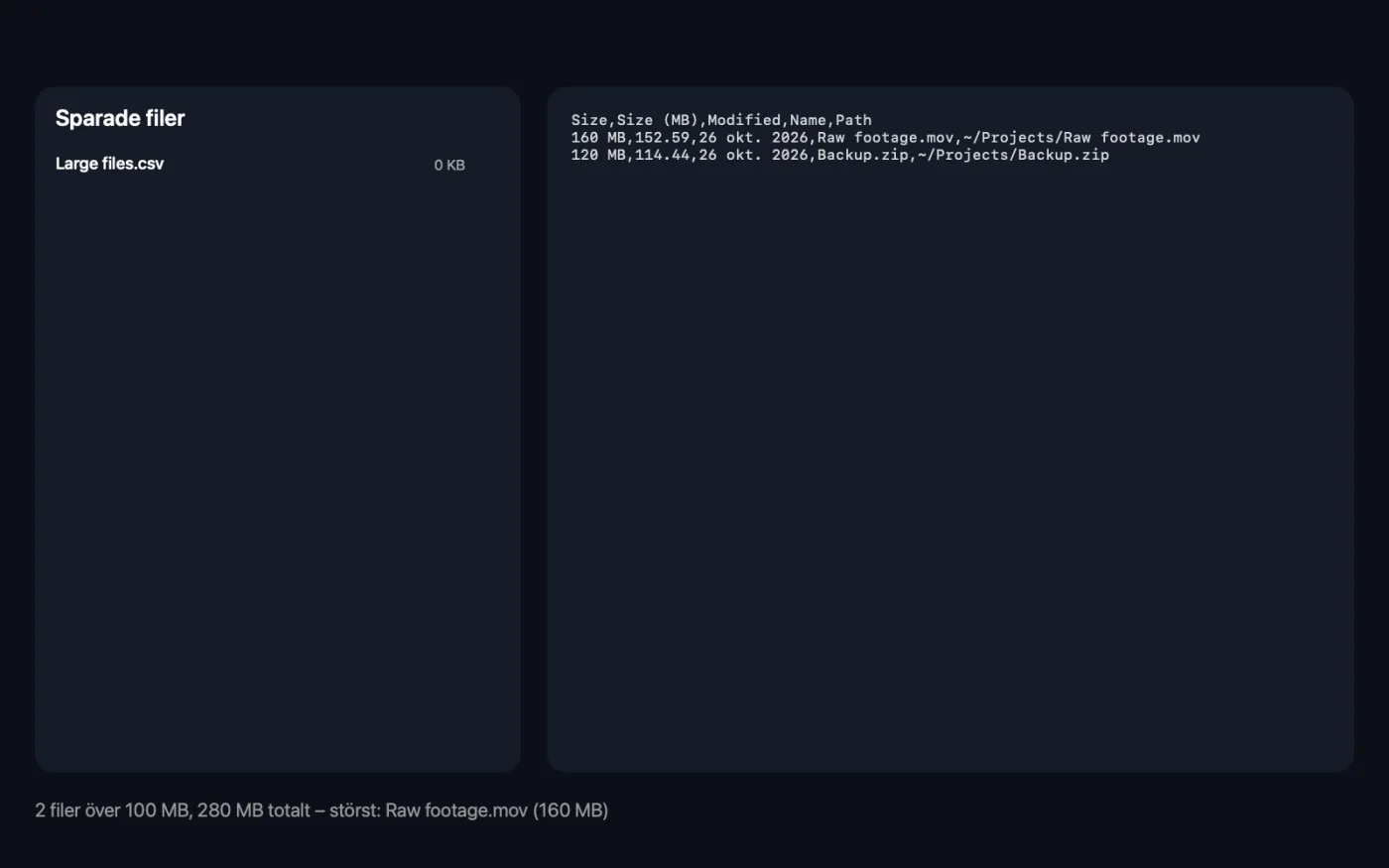Click the Path column header in CSV preview
The image size is (1389, 868).
coord(853,120)
